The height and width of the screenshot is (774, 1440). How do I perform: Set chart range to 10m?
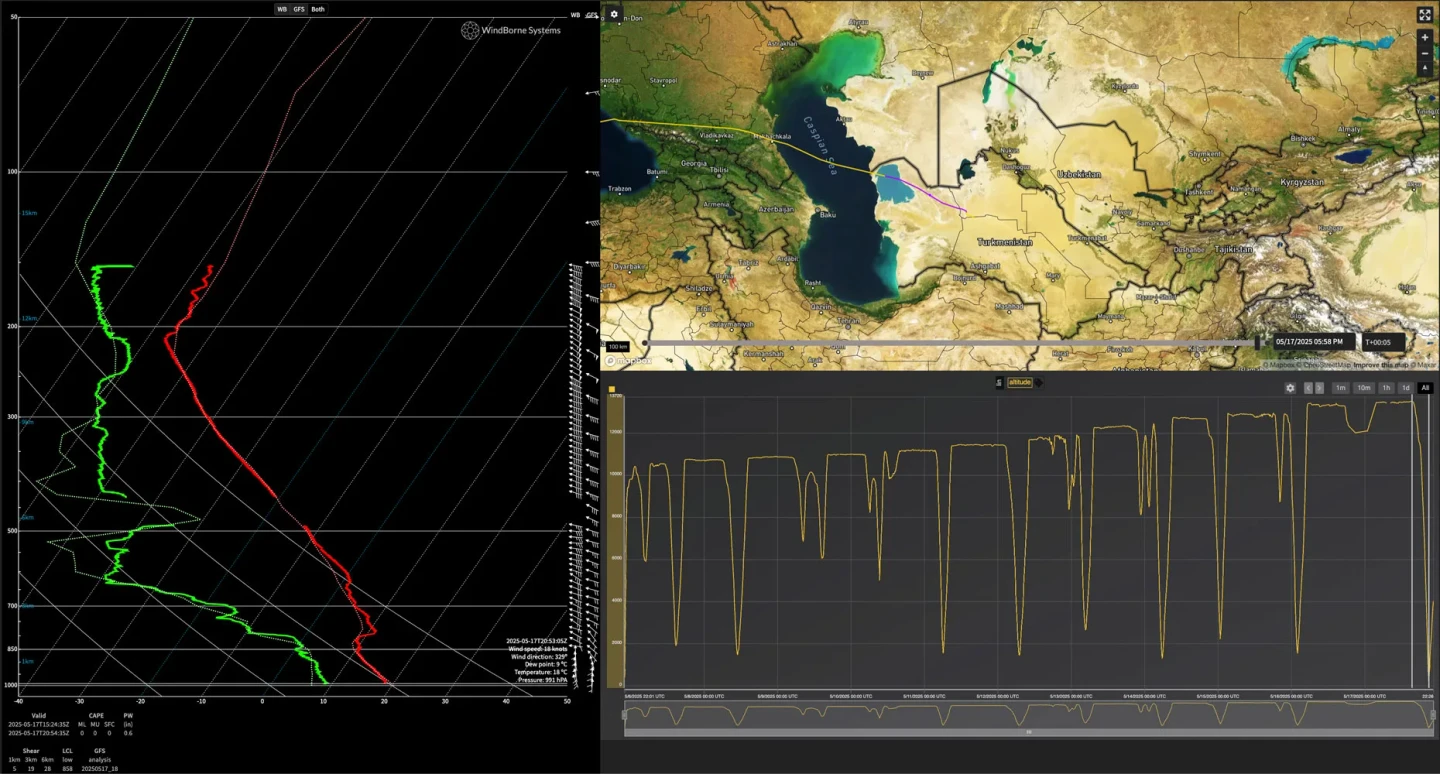(x=1363, y=388)
